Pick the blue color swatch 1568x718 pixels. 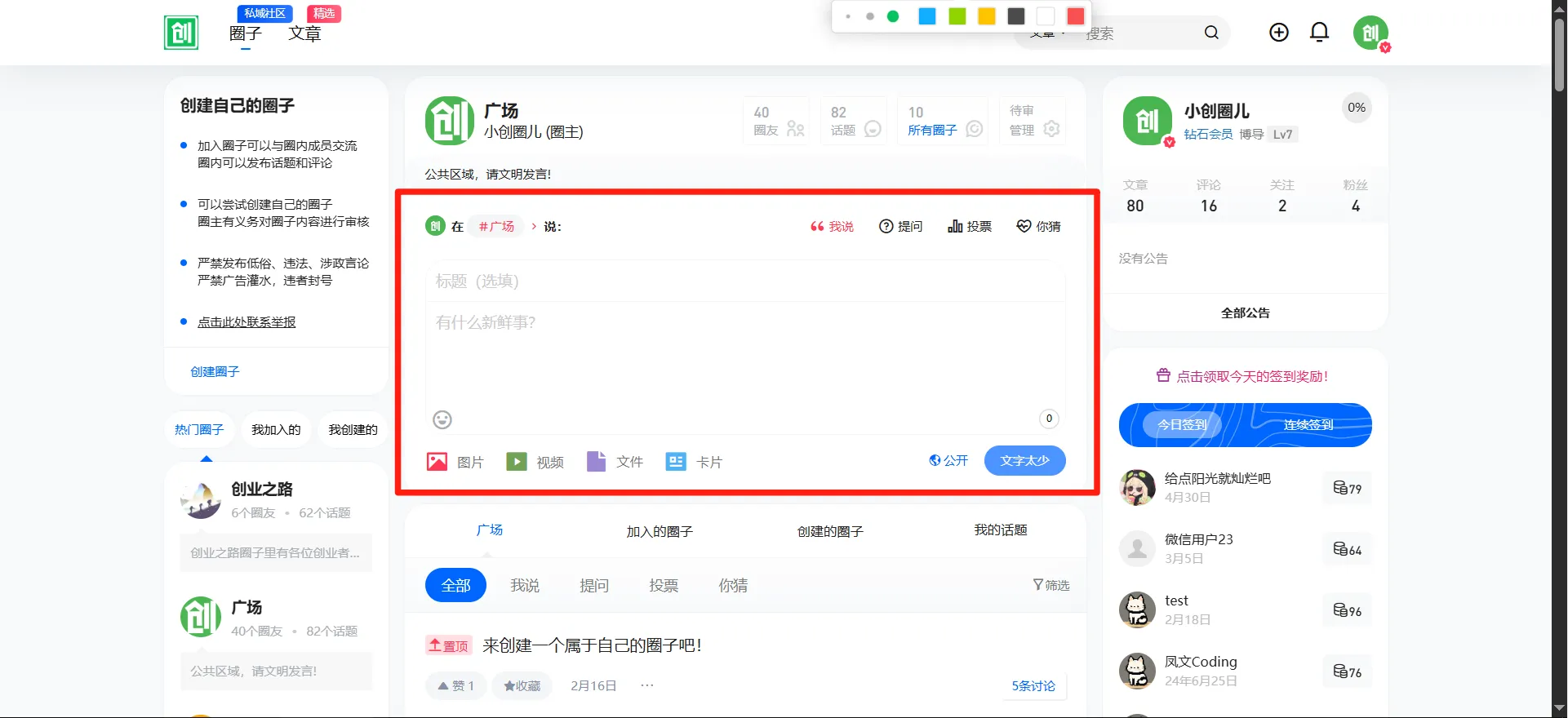pyautogui.click(x=927, y=16)
